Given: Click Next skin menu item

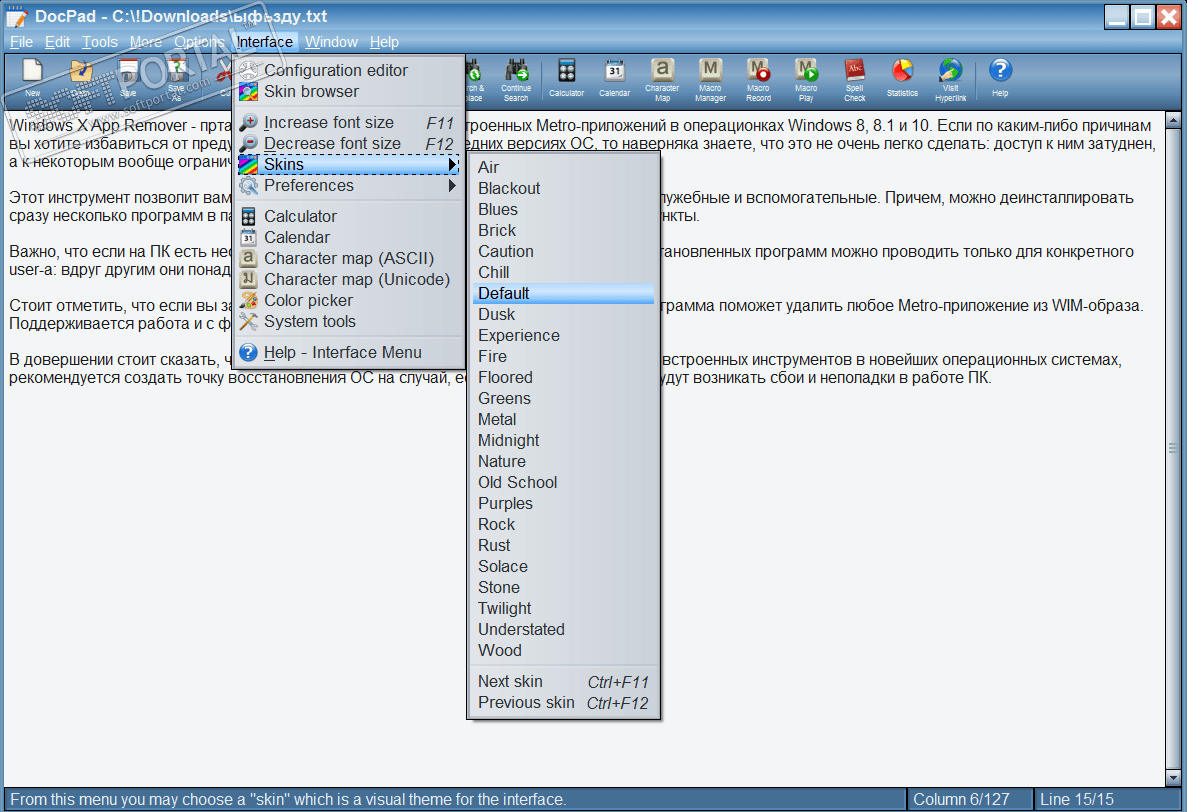Looking at the screenshot, I should click(x=563, y=682).
